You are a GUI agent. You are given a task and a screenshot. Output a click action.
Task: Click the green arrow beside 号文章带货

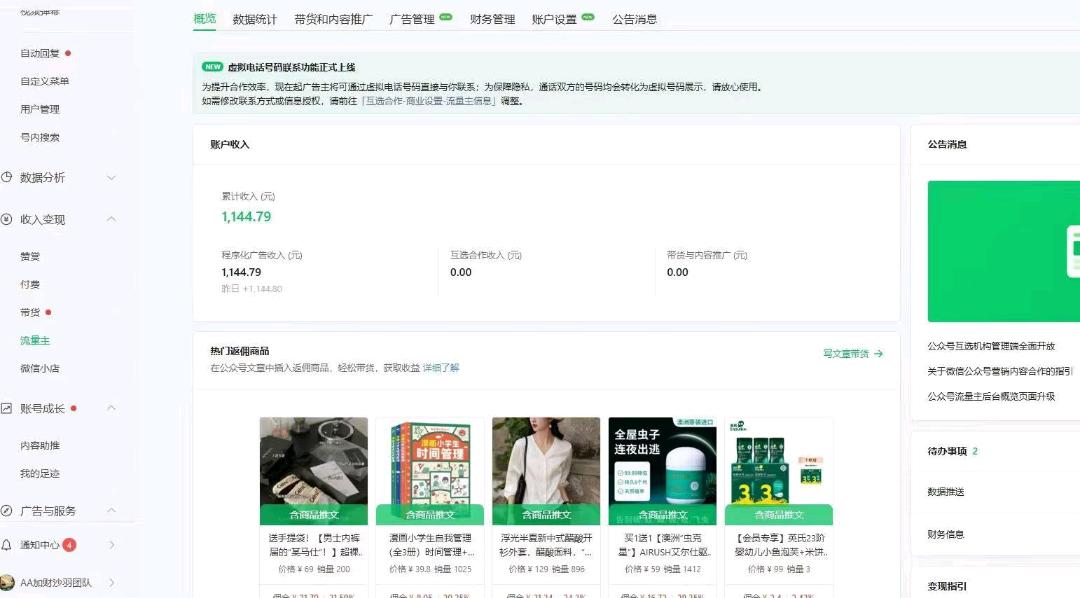877,353
